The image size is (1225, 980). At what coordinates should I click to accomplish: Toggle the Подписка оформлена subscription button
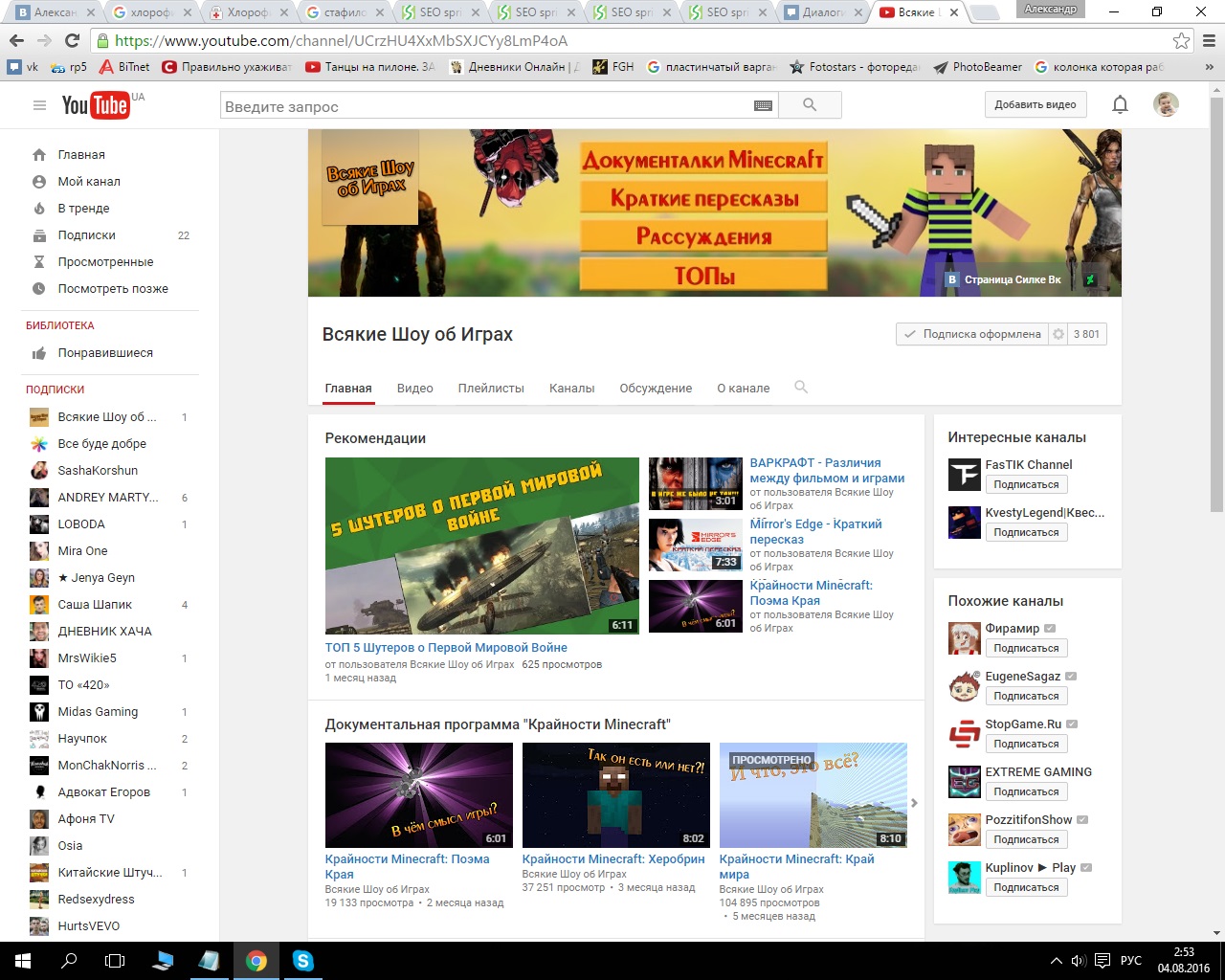pyautogui.click(x=972, y=334)
